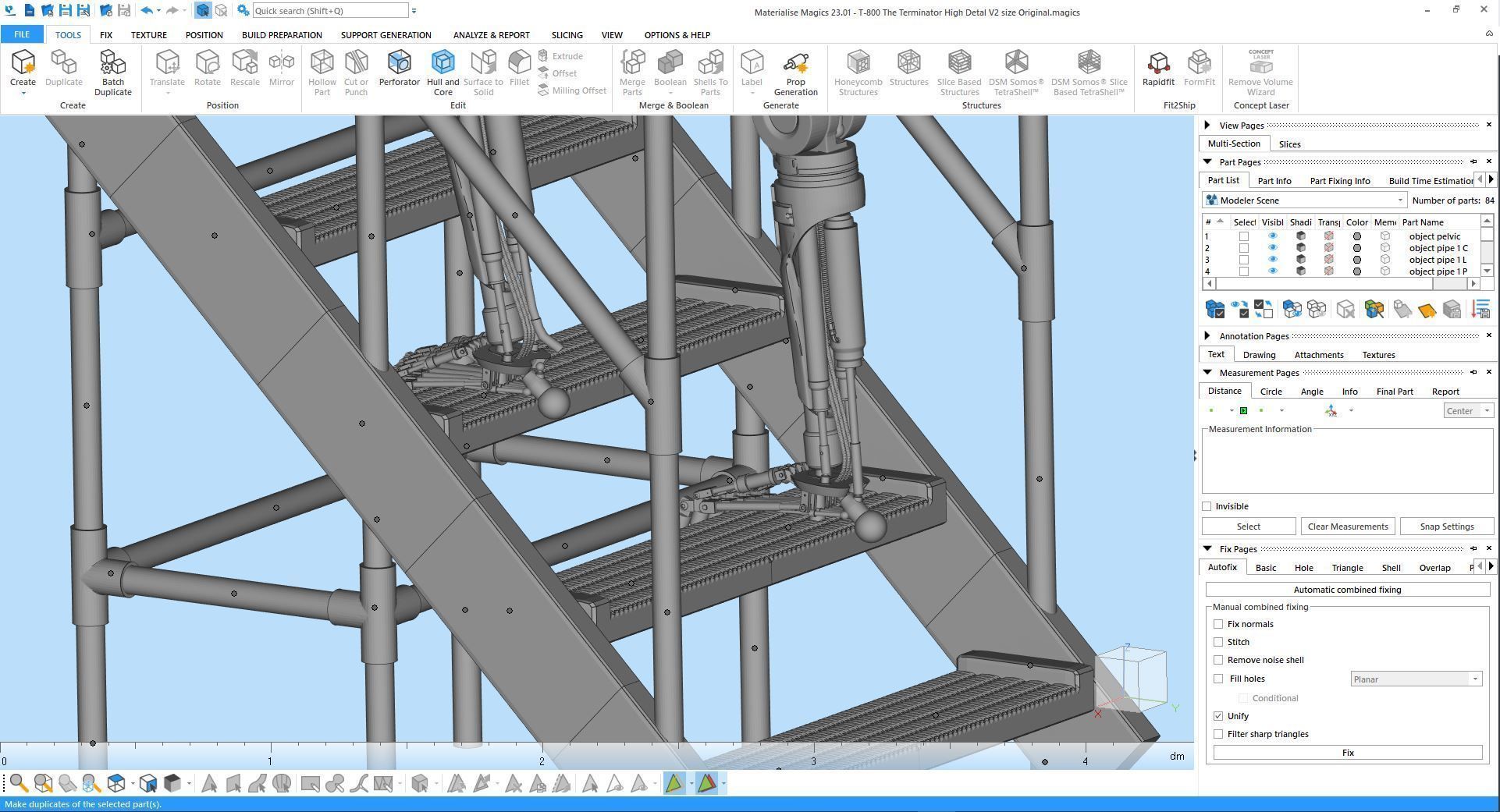1500x812 pixels.
Task: Uncheck the Unify checkbox
Action: (1218, 716)
